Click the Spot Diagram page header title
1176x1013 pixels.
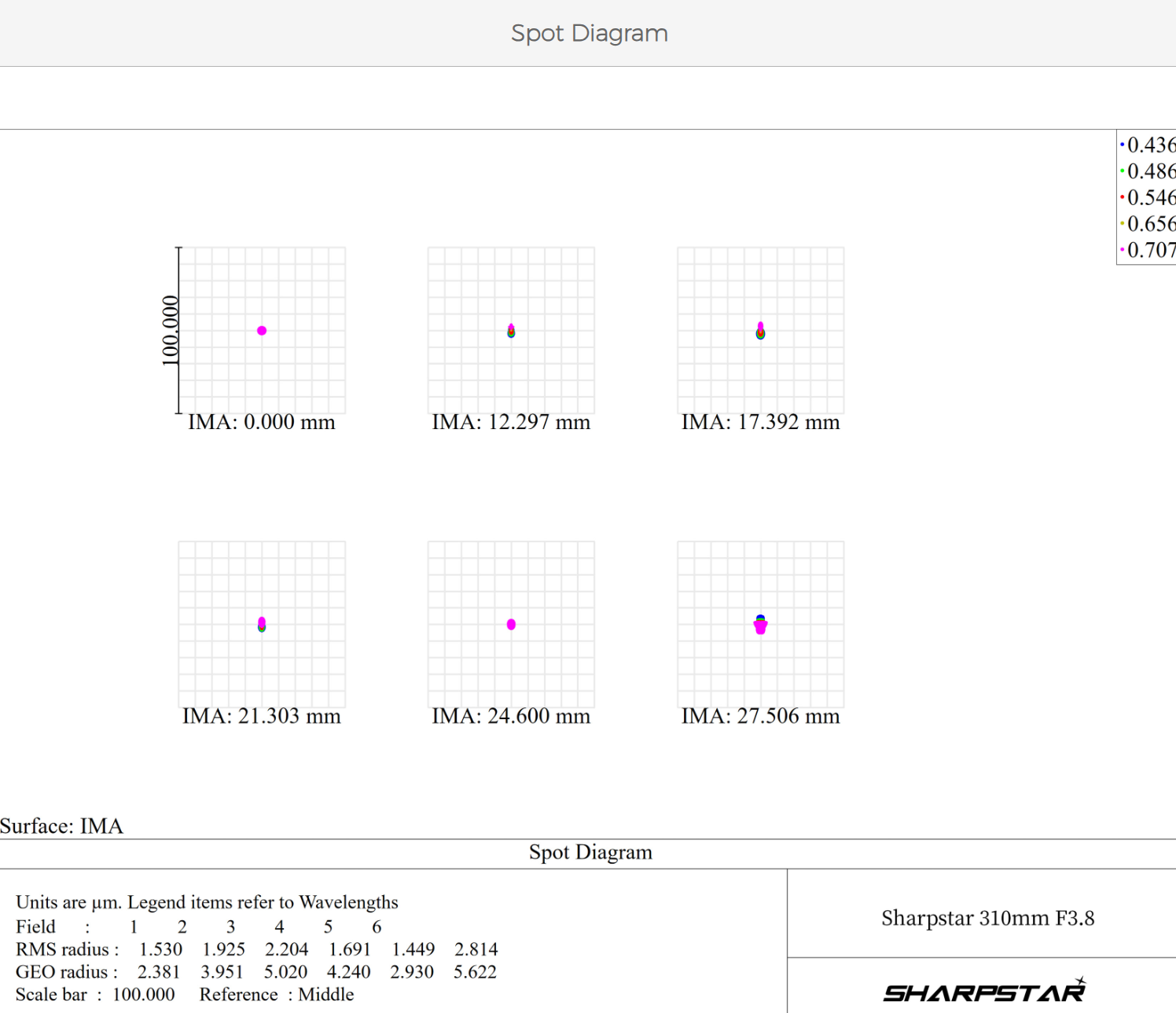589,33
